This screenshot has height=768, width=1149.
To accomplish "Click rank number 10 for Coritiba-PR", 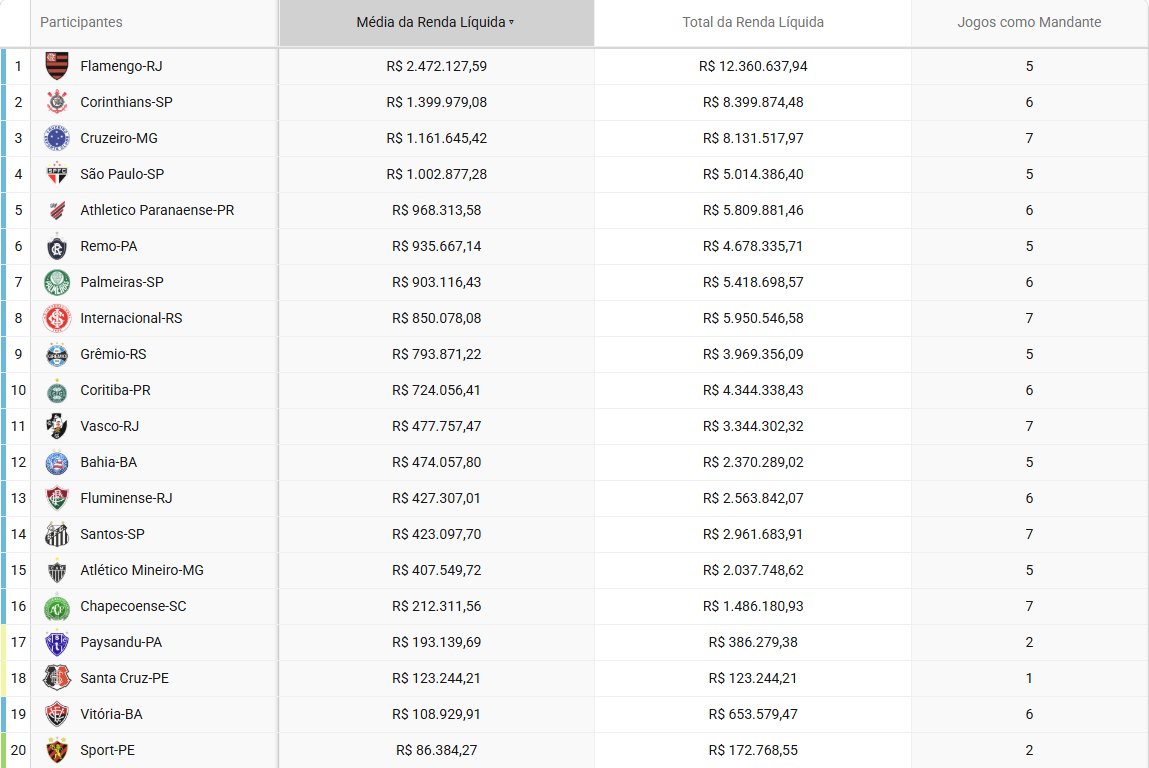I will 18,390.
